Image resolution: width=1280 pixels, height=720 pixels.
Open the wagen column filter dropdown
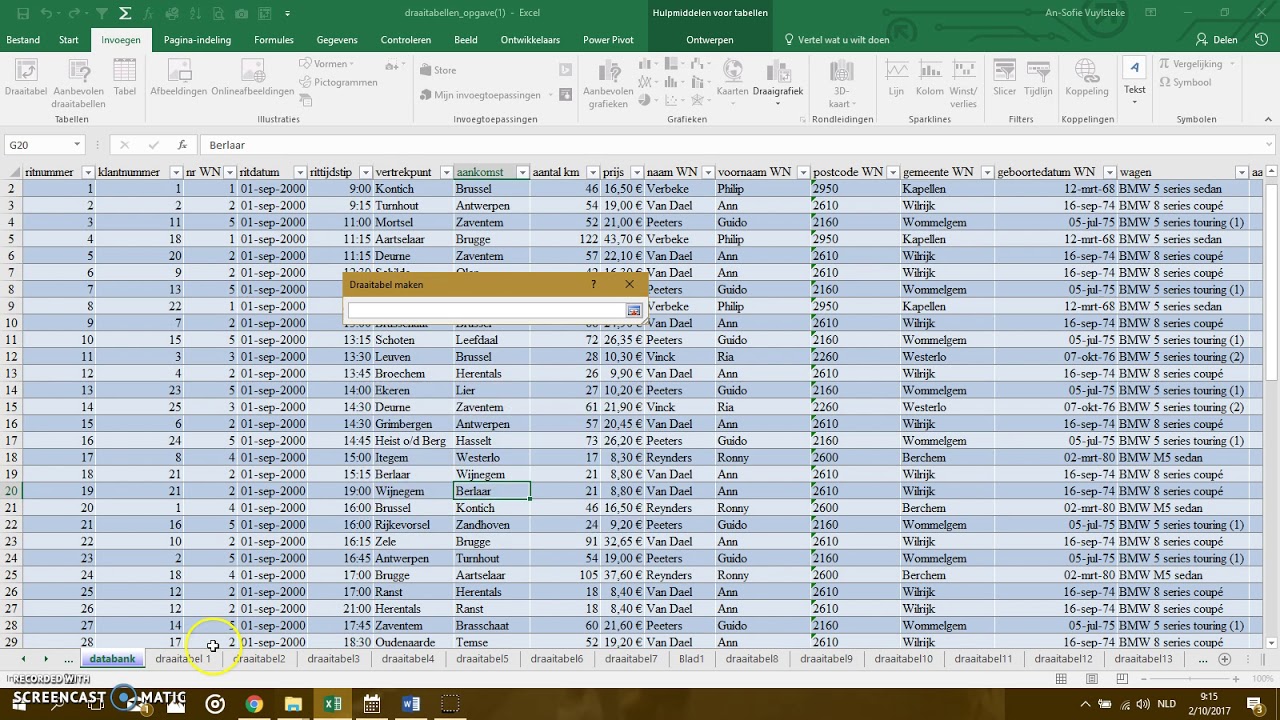click(1242, 173)
